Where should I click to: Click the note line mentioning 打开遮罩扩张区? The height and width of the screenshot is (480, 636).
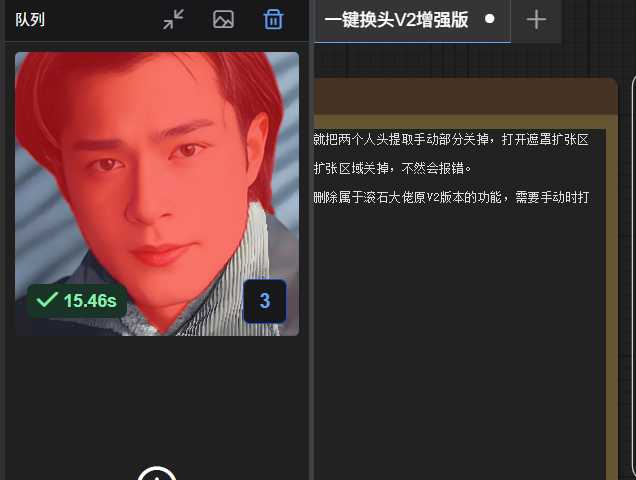(x=451, y=140)
